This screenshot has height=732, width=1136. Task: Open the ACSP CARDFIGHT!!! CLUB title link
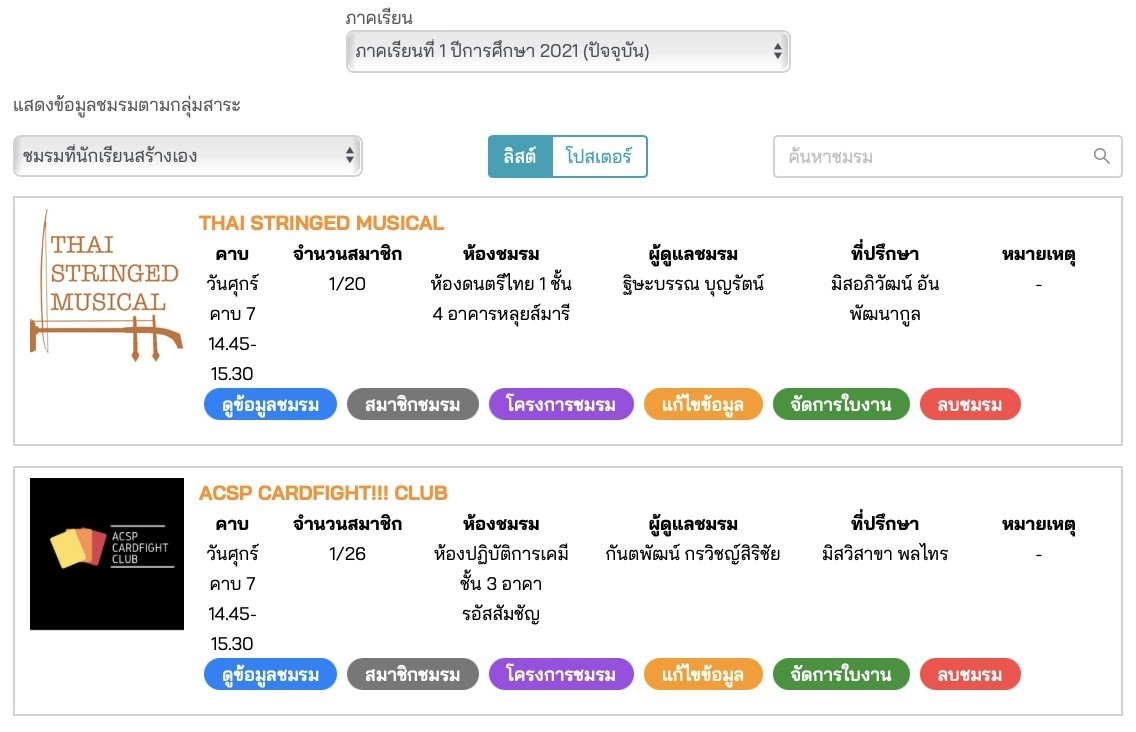pyautogui.click(x=323, y=493)
